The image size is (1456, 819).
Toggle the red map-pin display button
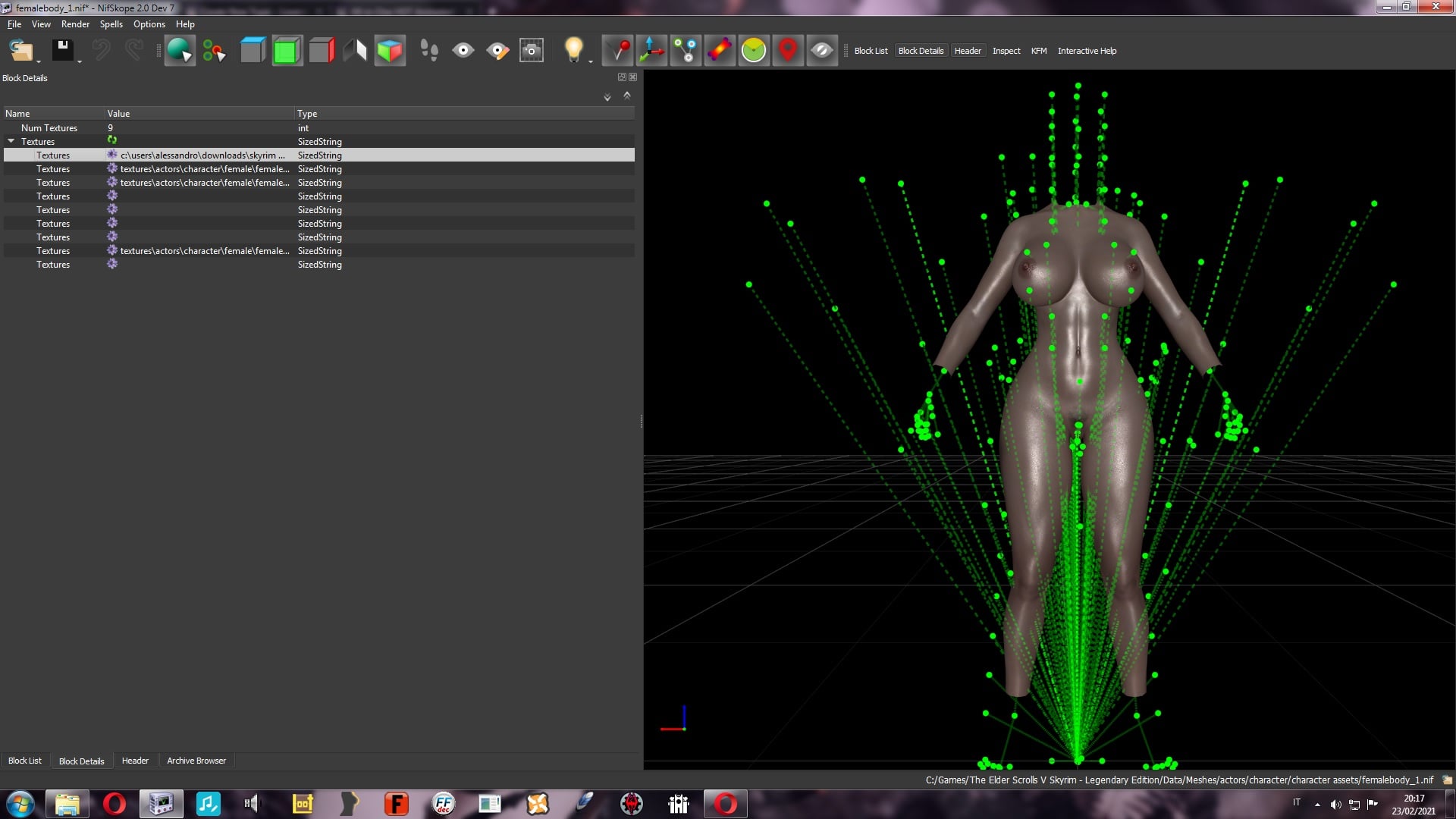point(788,51)
